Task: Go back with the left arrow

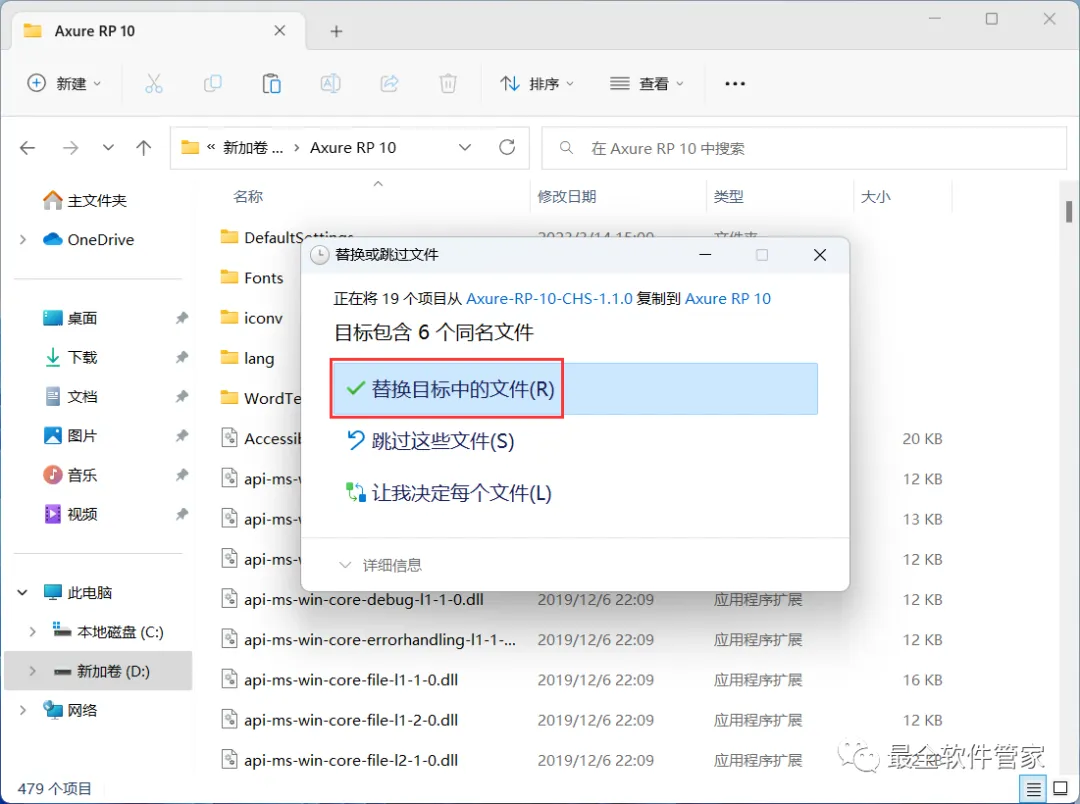Action: click(28, 147)
